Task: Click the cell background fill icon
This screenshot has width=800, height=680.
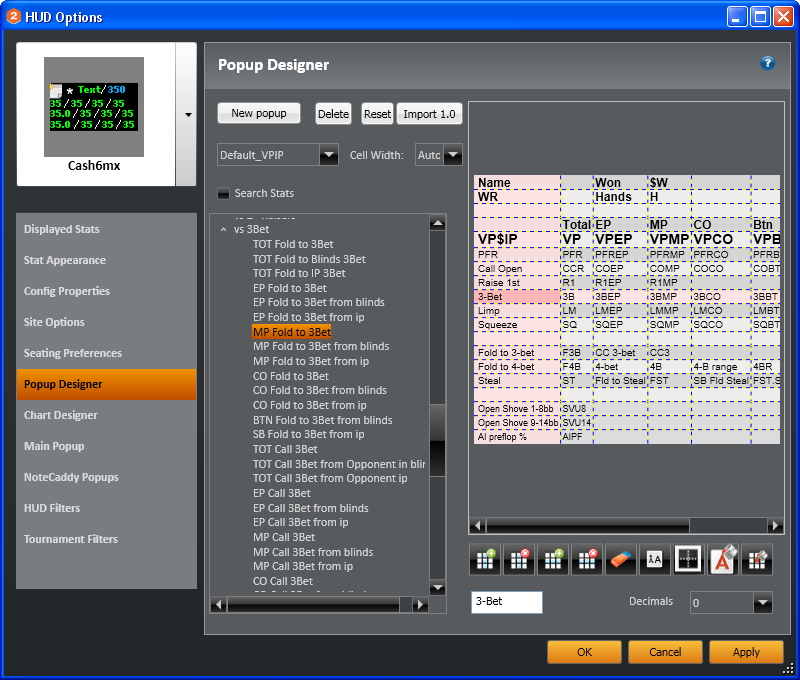Action: point(756,560)
